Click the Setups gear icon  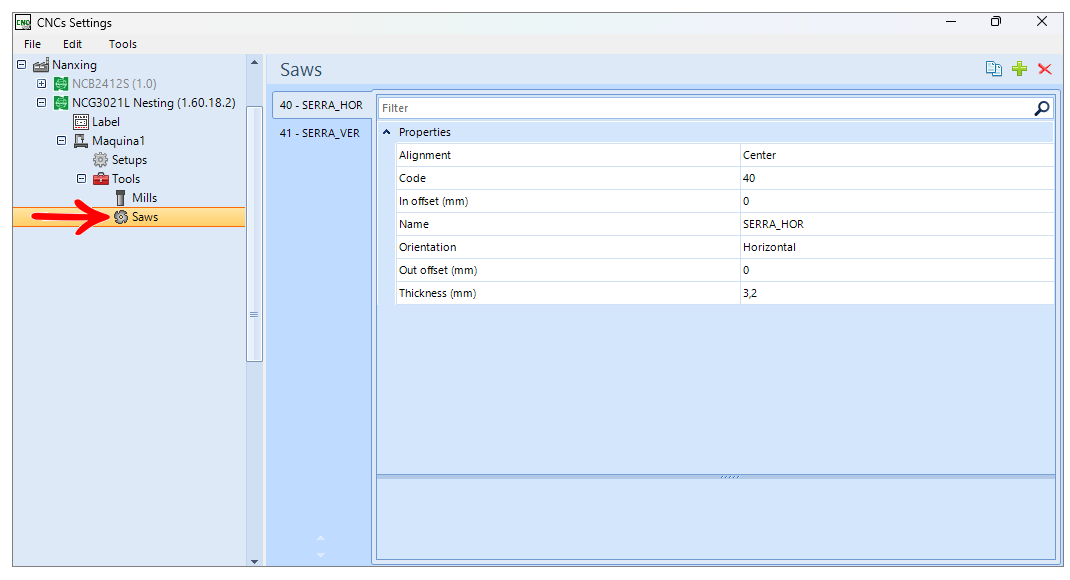(x=100, y=160)
